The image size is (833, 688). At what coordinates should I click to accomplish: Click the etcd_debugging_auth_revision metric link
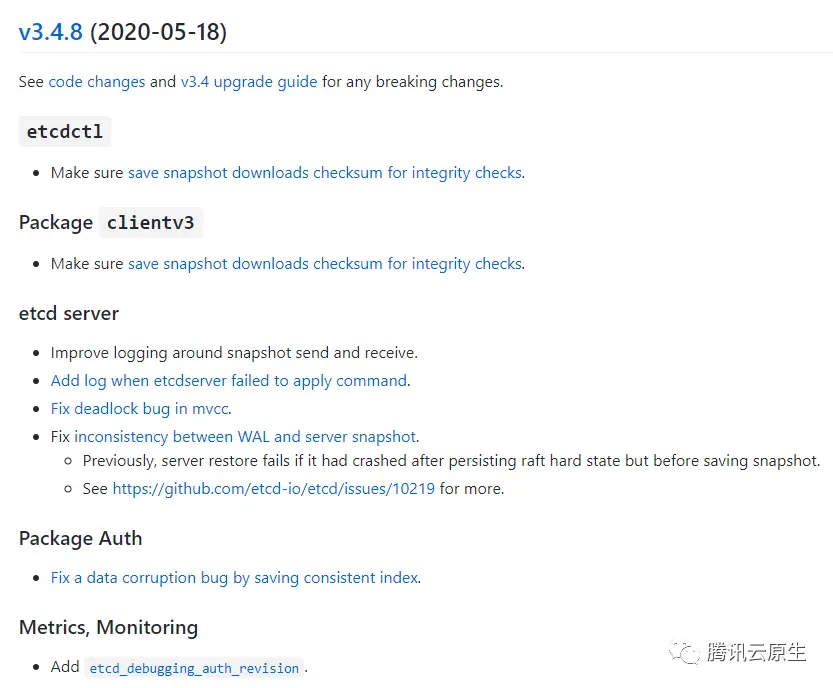coord(194,668)
